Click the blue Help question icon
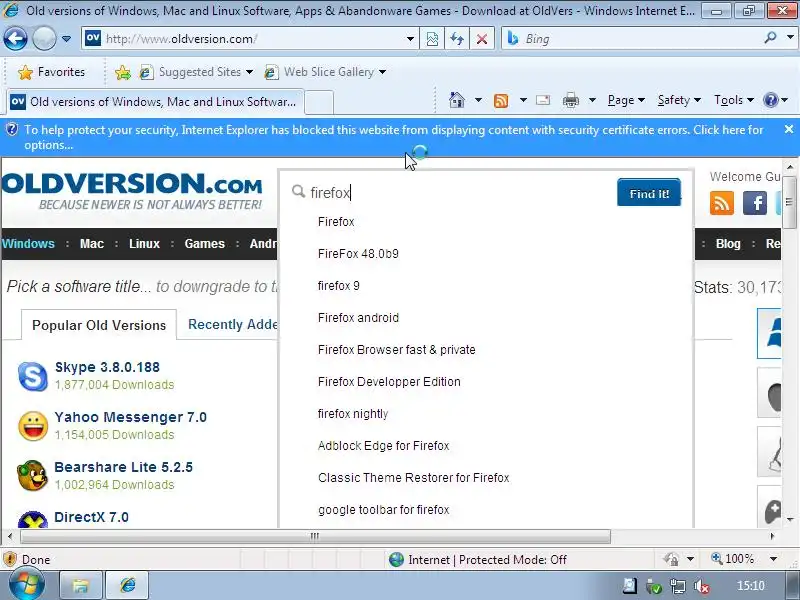 (x=770, y=100)
